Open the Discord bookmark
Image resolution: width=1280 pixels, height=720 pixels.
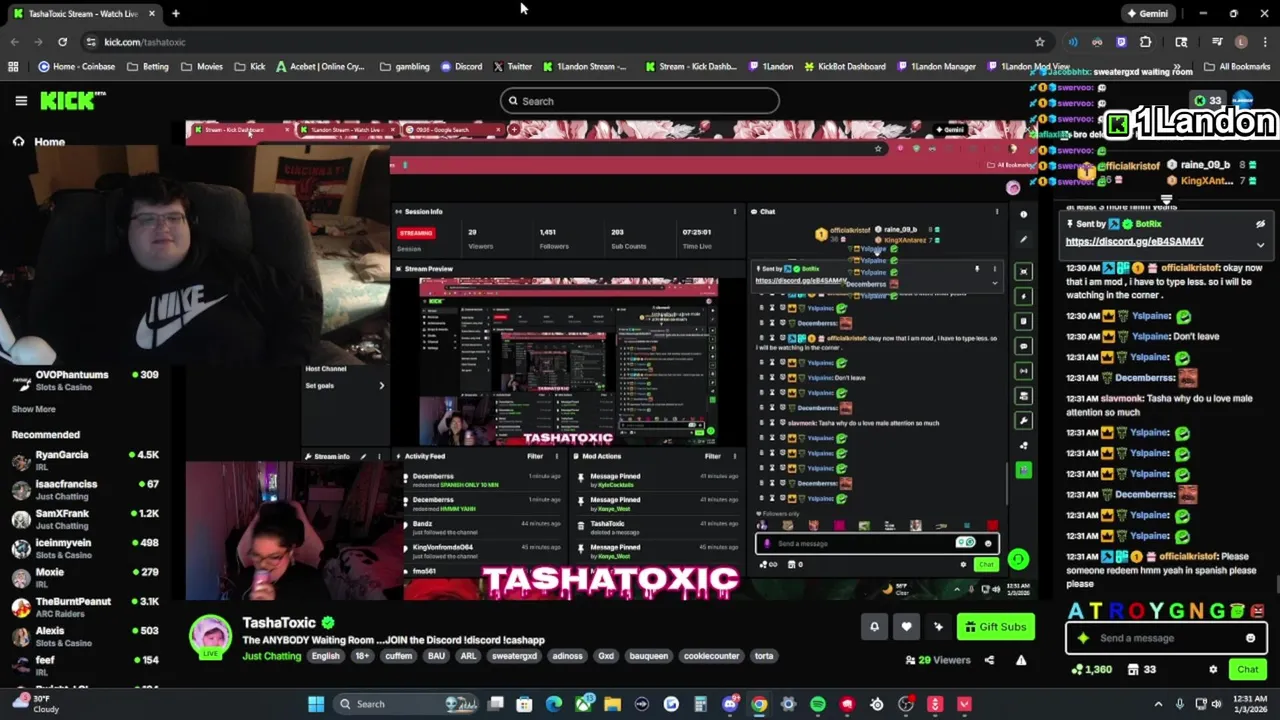(x=461, y=67)
